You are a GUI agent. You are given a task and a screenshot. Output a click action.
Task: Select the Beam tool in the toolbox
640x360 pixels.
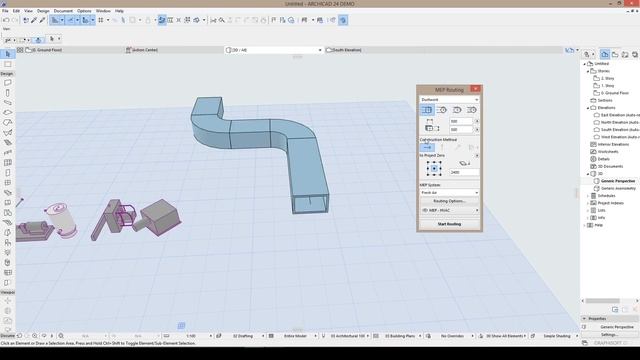click(7, 102)
